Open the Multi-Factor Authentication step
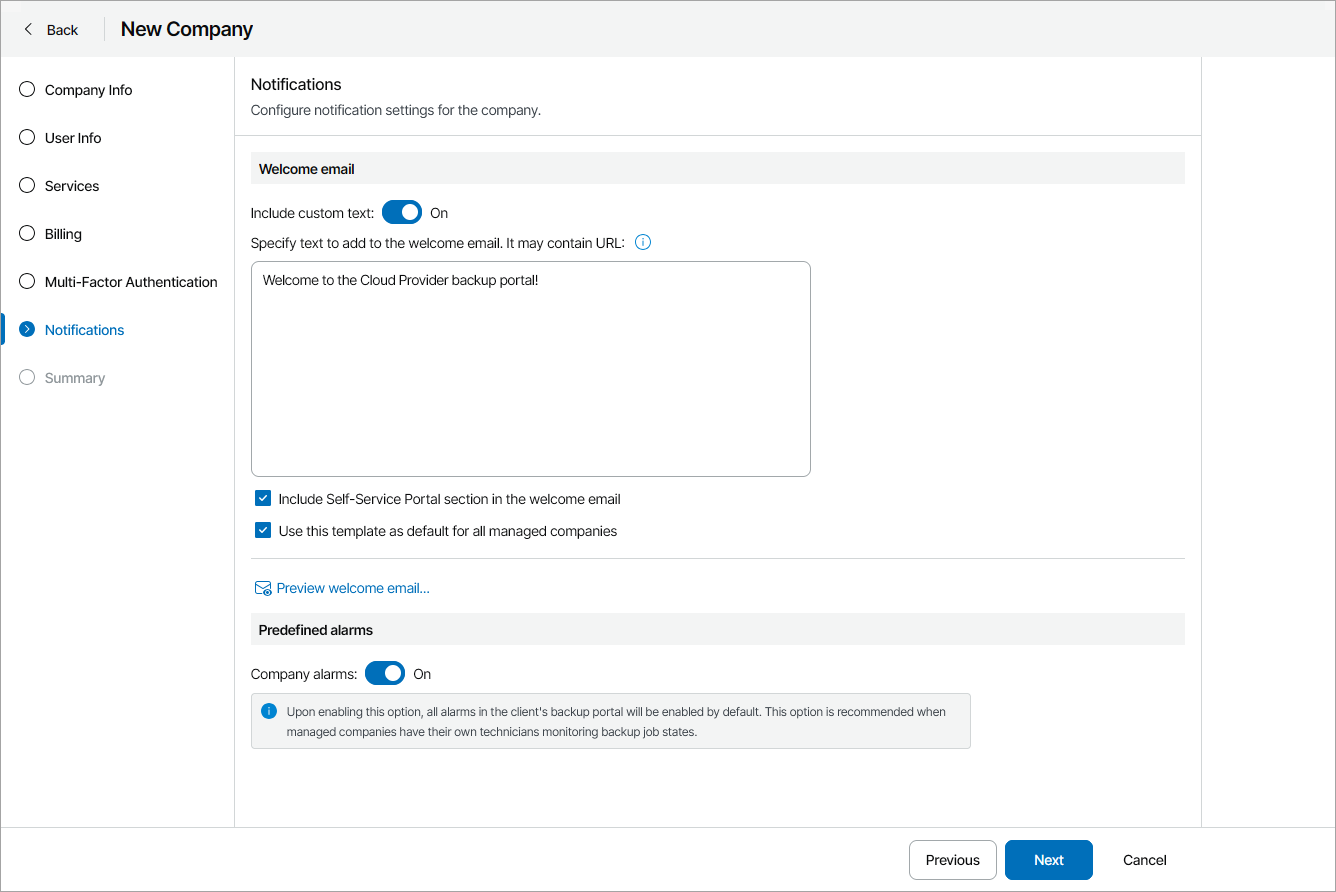The width and height of the screenshot is (1336, 892). point(130,281)
